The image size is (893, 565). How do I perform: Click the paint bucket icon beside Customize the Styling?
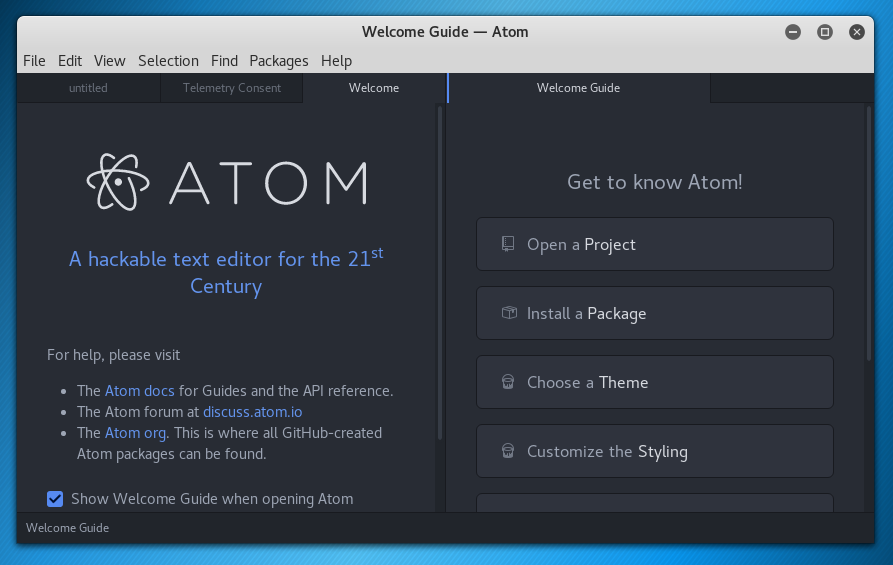[507, 451]
